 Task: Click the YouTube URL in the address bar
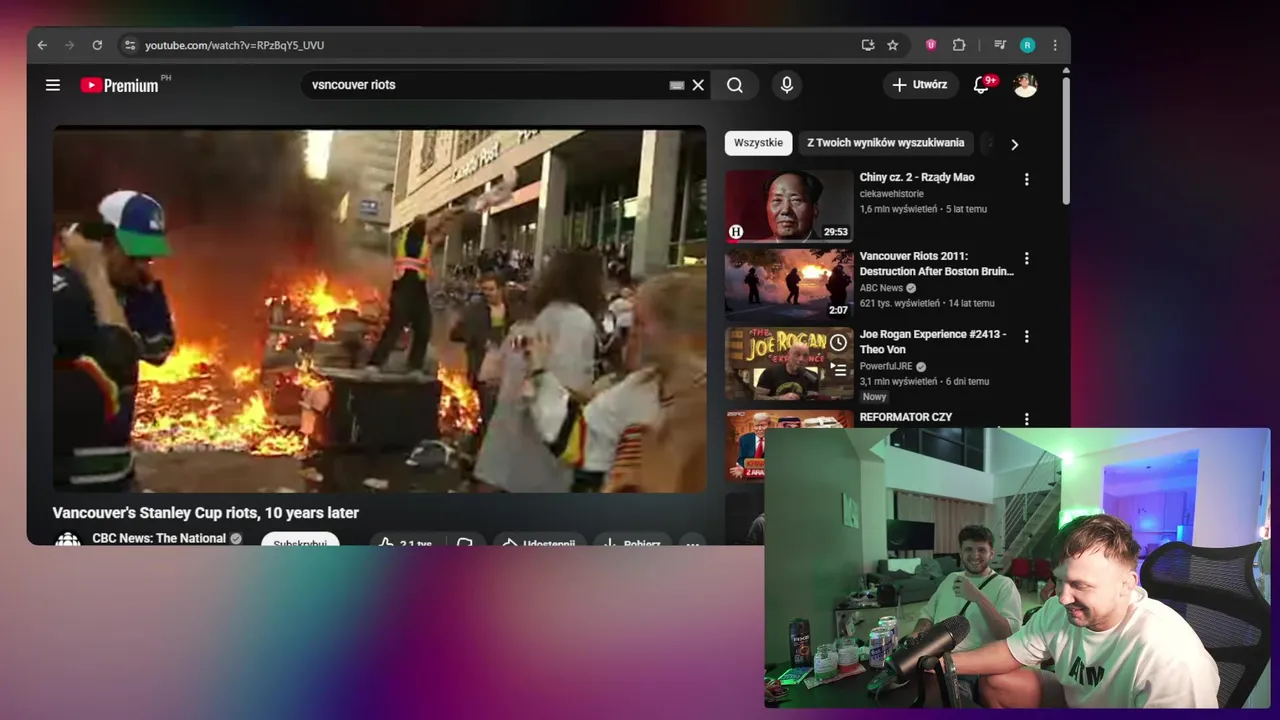coord(234,45)
